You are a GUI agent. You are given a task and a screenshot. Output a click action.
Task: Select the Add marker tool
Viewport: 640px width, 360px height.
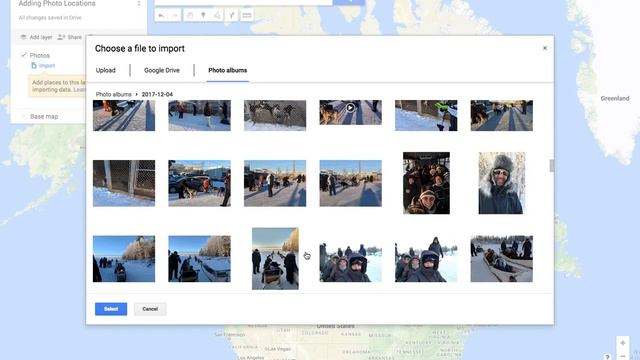tap(203, 16)
